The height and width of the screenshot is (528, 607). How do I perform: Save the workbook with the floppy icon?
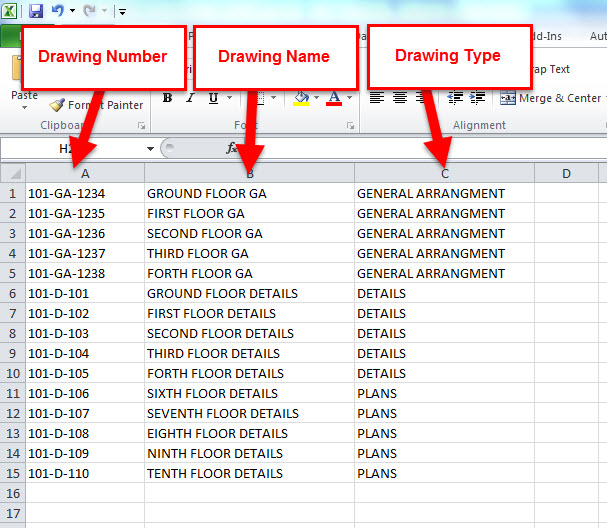tap(36, 11)
